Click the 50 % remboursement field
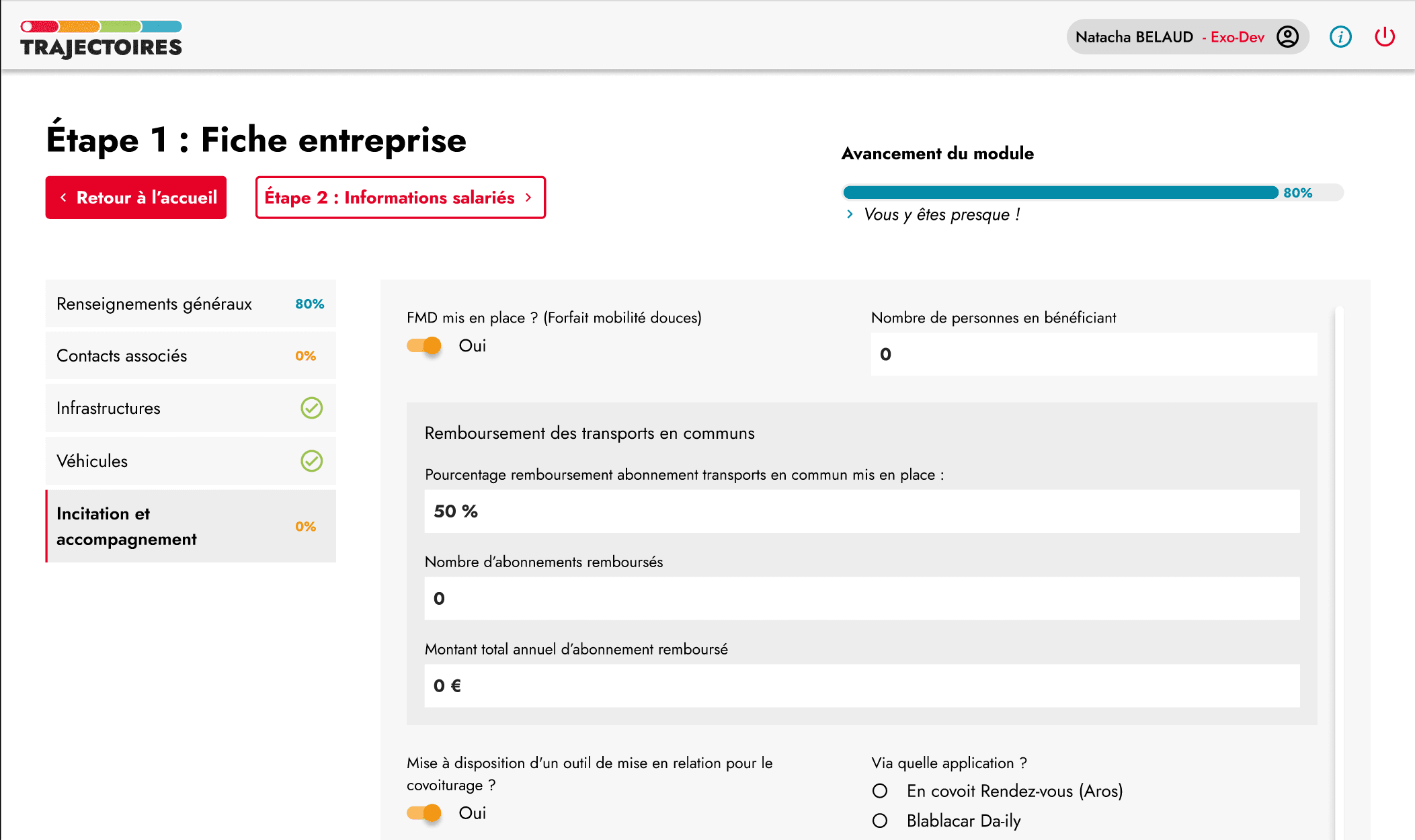The image size is (1415, 840). (x=862, y=511)
